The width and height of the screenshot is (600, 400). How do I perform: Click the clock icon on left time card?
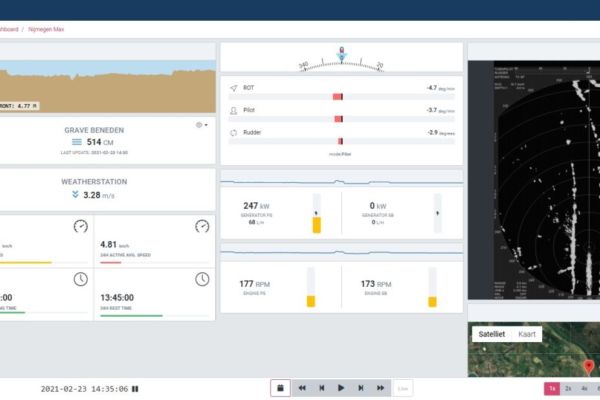tap(80, 279)
